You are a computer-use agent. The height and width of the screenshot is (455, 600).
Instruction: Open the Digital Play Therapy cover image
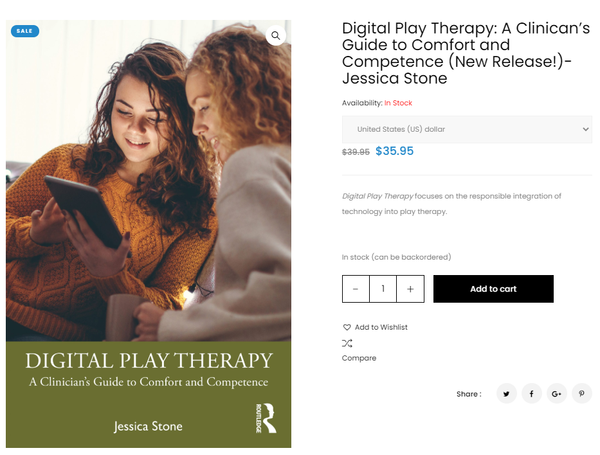coord(148,234)
